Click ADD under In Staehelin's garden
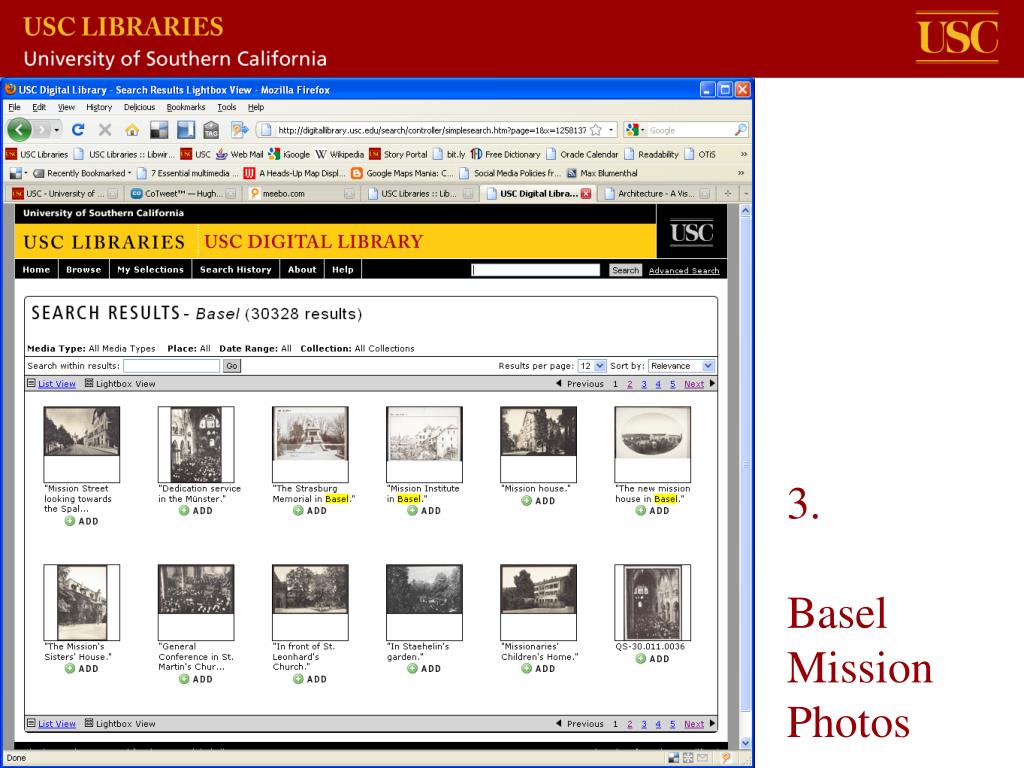Viewport: 1024px width, 768px height. (x=424, y=669)
